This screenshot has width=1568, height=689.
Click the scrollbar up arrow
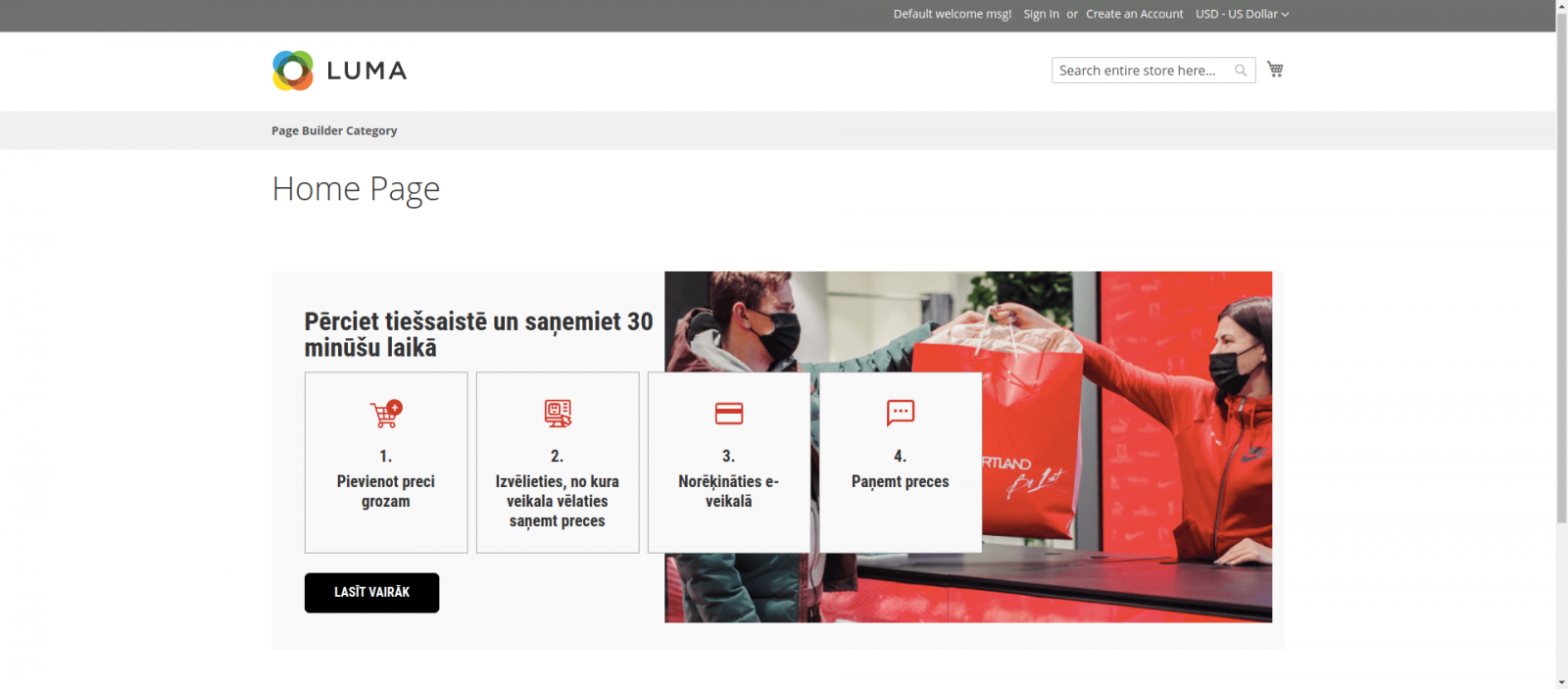pyautogui.click(x=1561, y=6)
